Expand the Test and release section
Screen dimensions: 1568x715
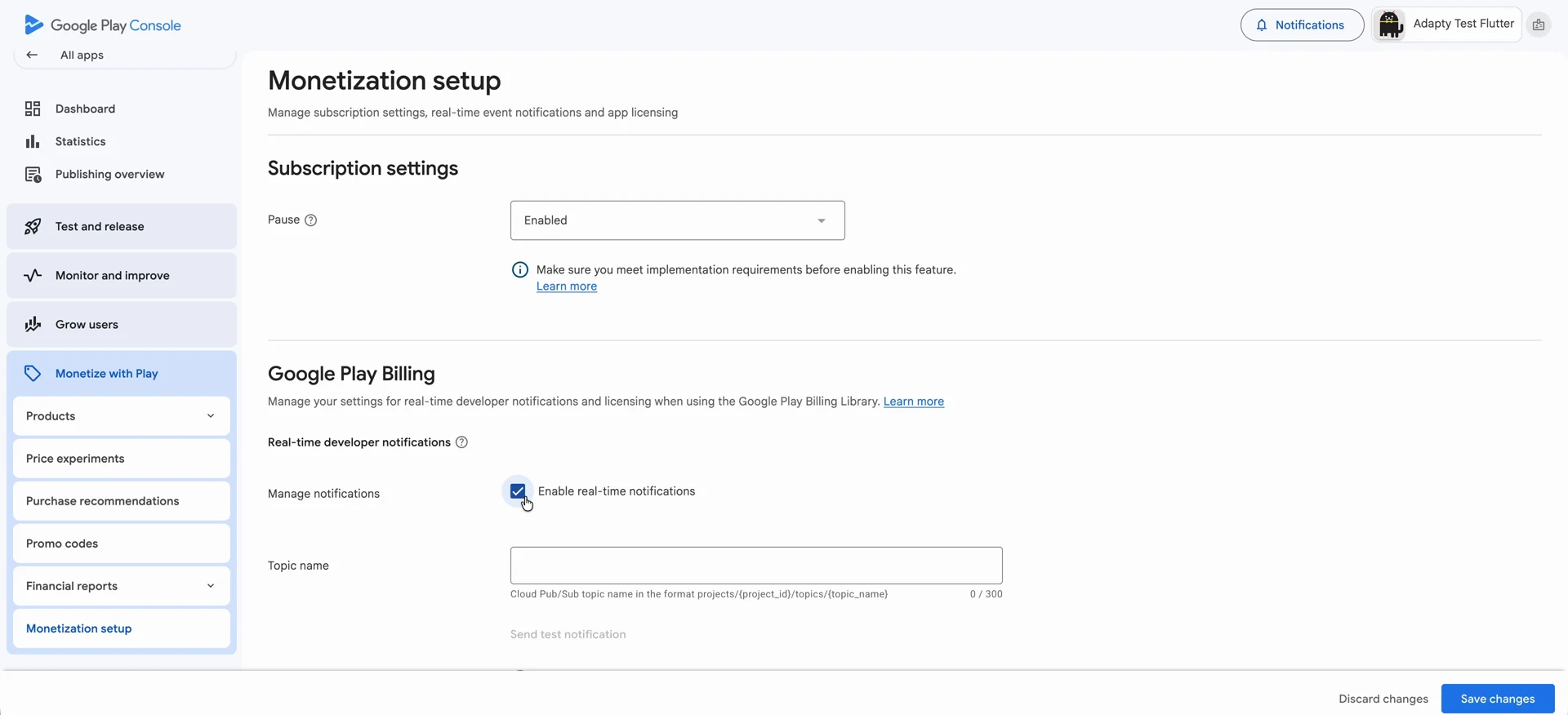point(122,227)
